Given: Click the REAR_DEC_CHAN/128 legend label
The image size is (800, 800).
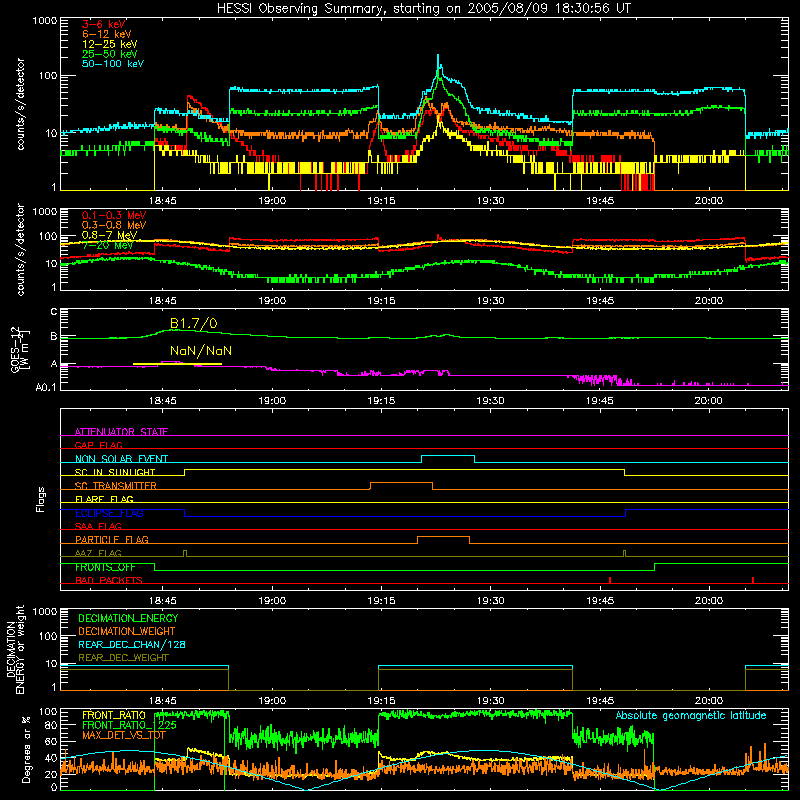Looking at the screenshot, I should (x=132, y=645).
